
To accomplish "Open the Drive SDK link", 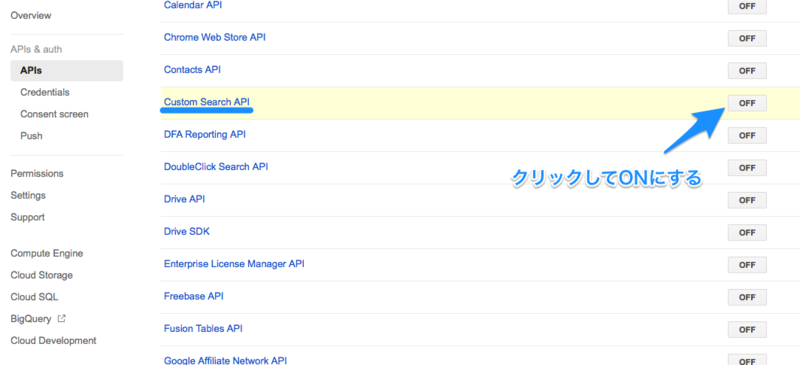I will coord(187,231).
